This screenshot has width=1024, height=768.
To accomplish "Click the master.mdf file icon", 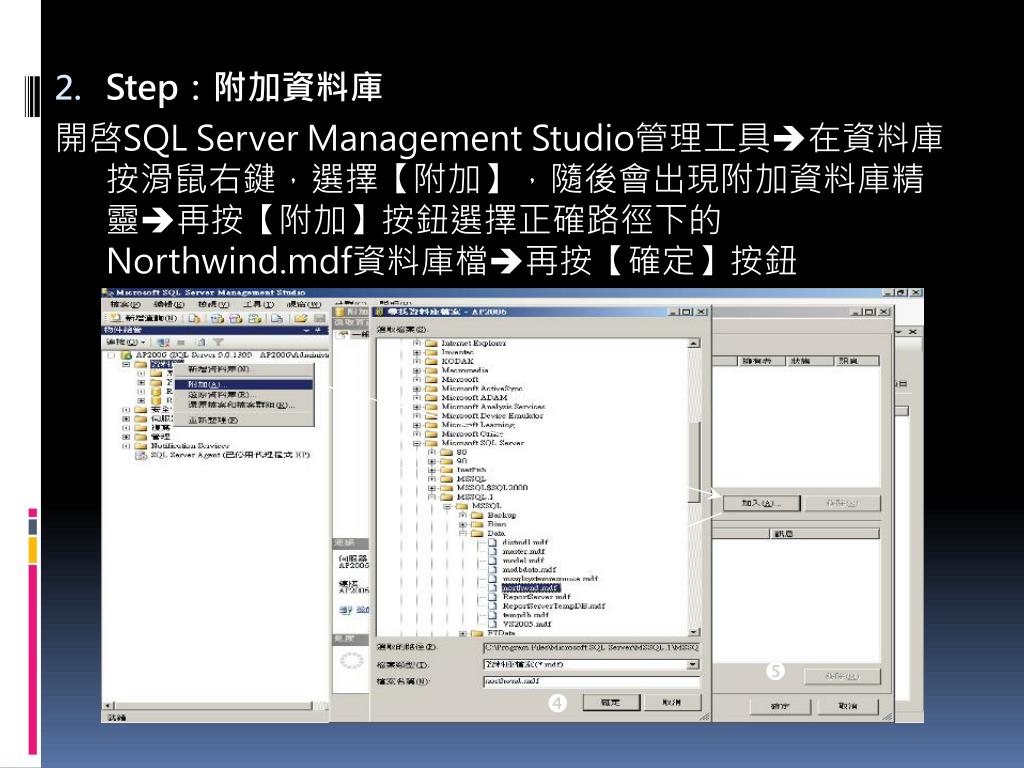I will tap(493, 551).
